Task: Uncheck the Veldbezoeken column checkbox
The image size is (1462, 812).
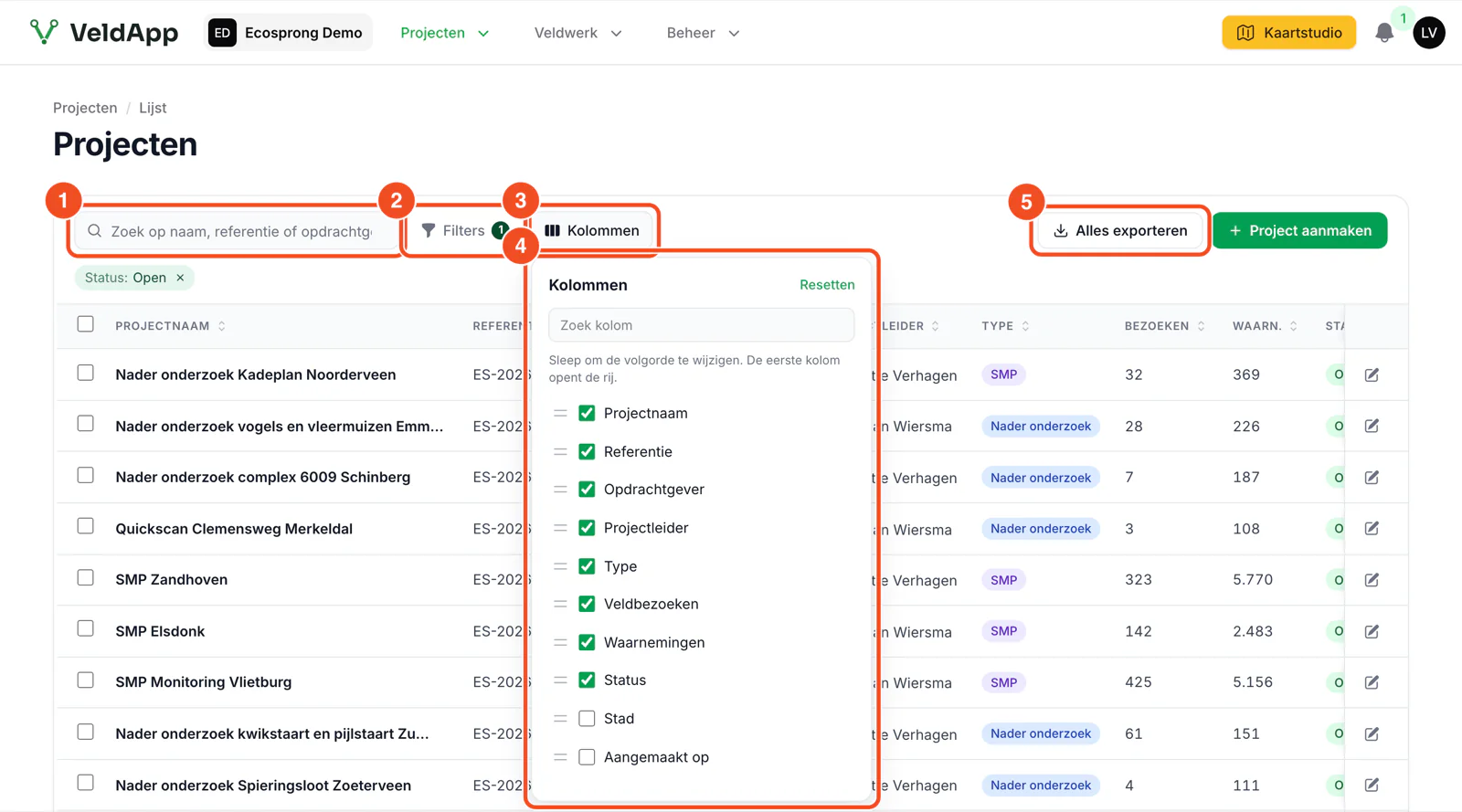Action: point(587,604)
